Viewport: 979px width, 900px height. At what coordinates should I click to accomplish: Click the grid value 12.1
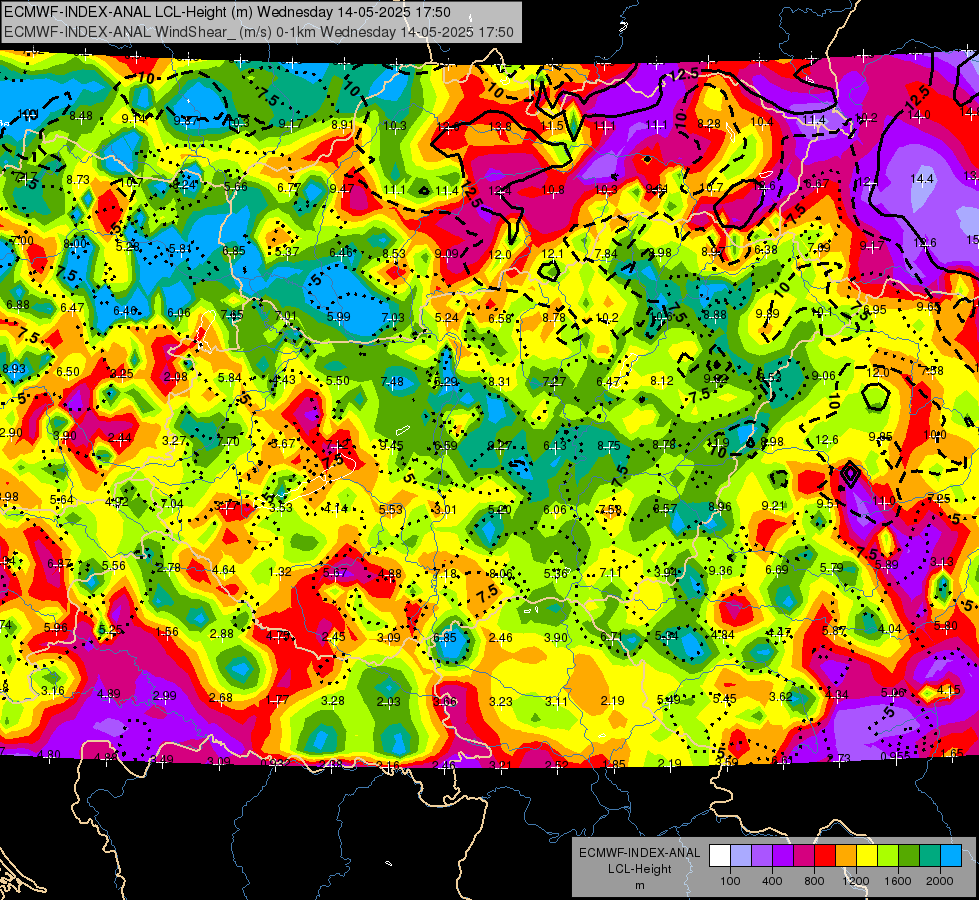point(552,254)
